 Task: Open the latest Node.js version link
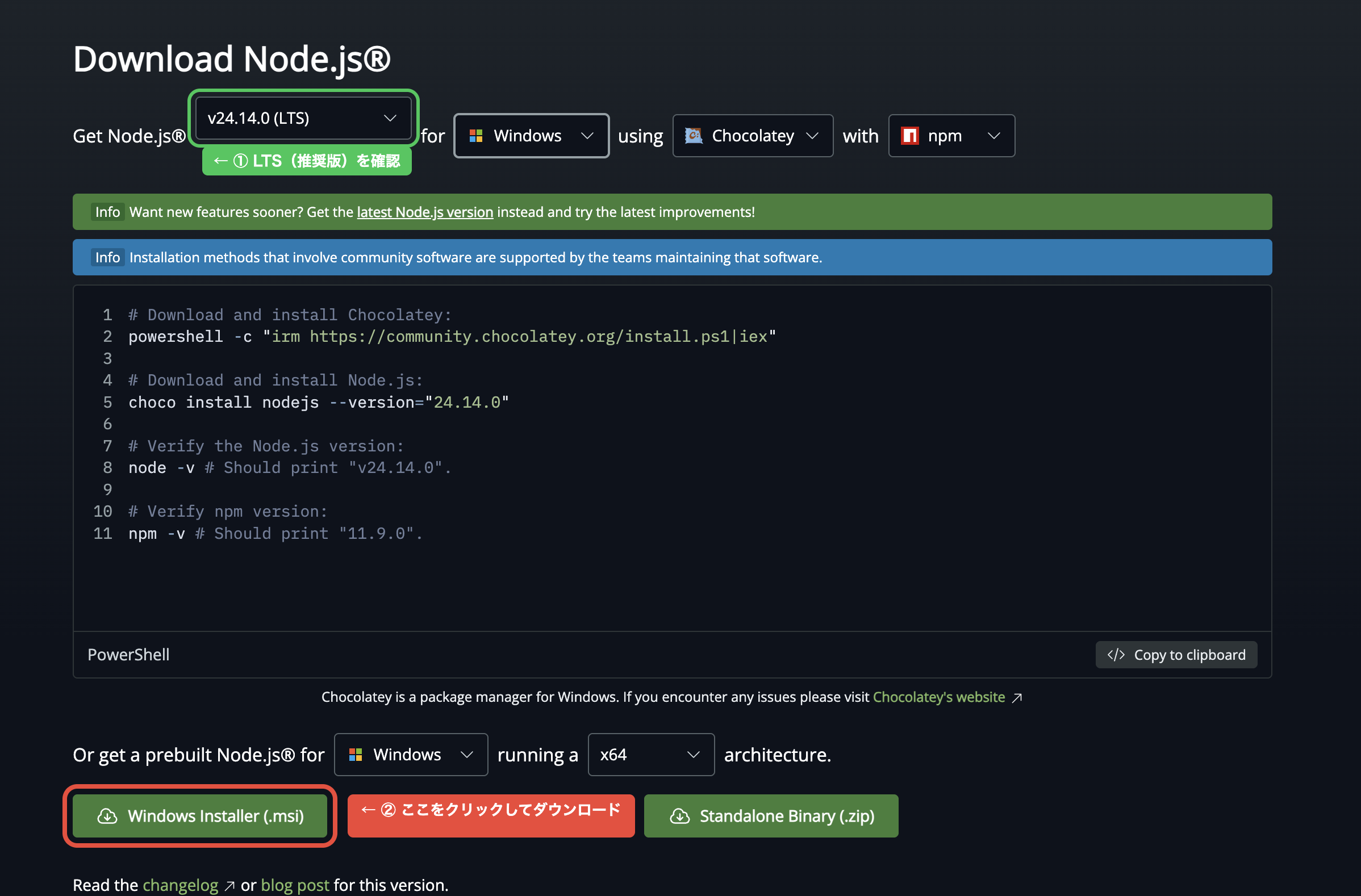click(x=425, y=212)
